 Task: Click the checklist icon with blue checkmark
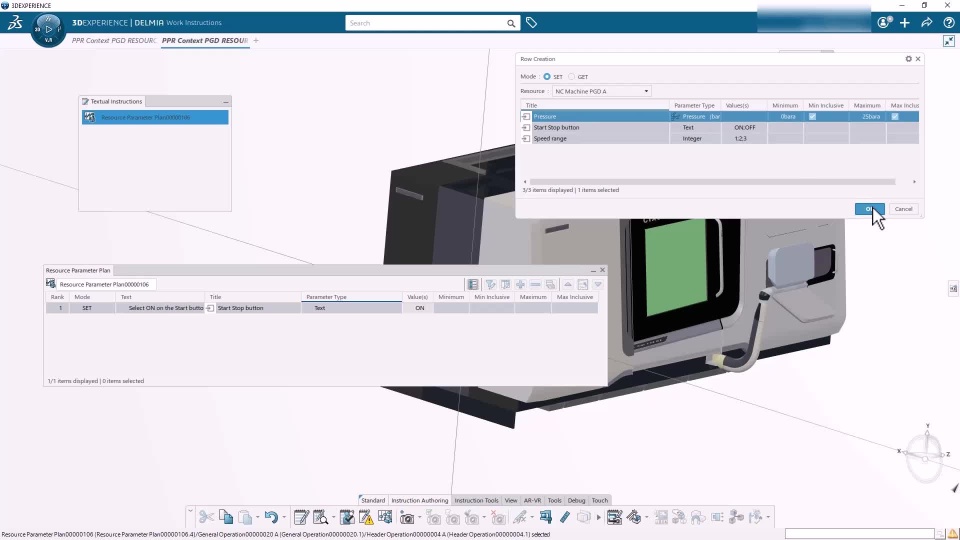tap(347, 517)
